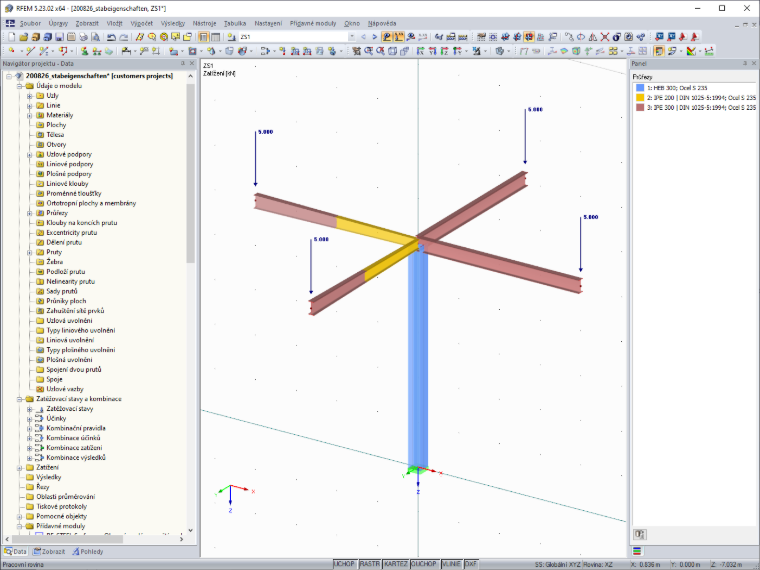Toggle show loads button
Image resolution: width=760 pixels, height=570 pixels.
(x=386, y=37)
